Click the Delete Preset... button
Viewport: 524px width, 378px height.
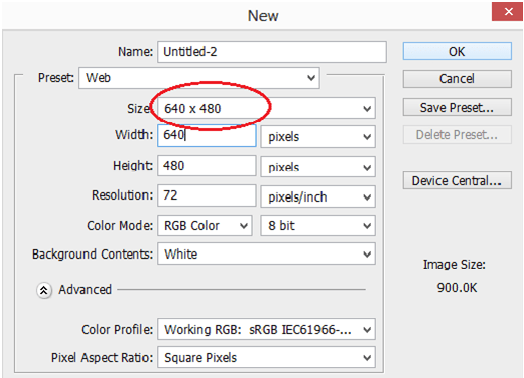[x=457, y=135]
